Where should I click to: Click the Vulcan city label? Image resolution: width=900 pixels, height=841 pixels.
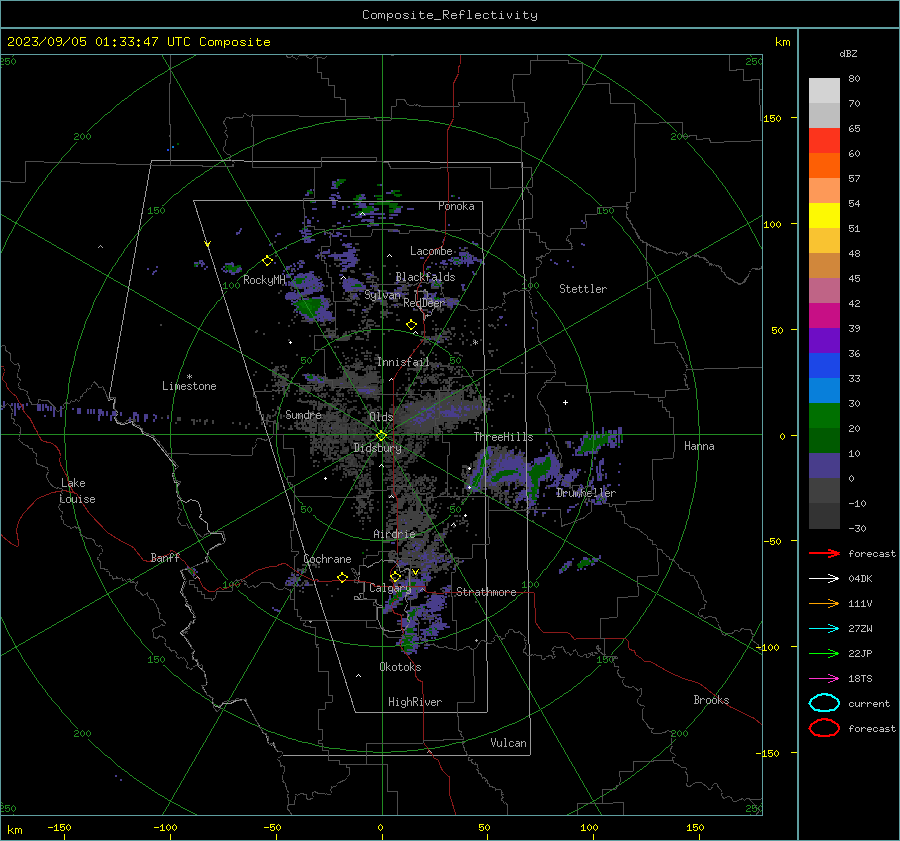(x=508, y=743)
